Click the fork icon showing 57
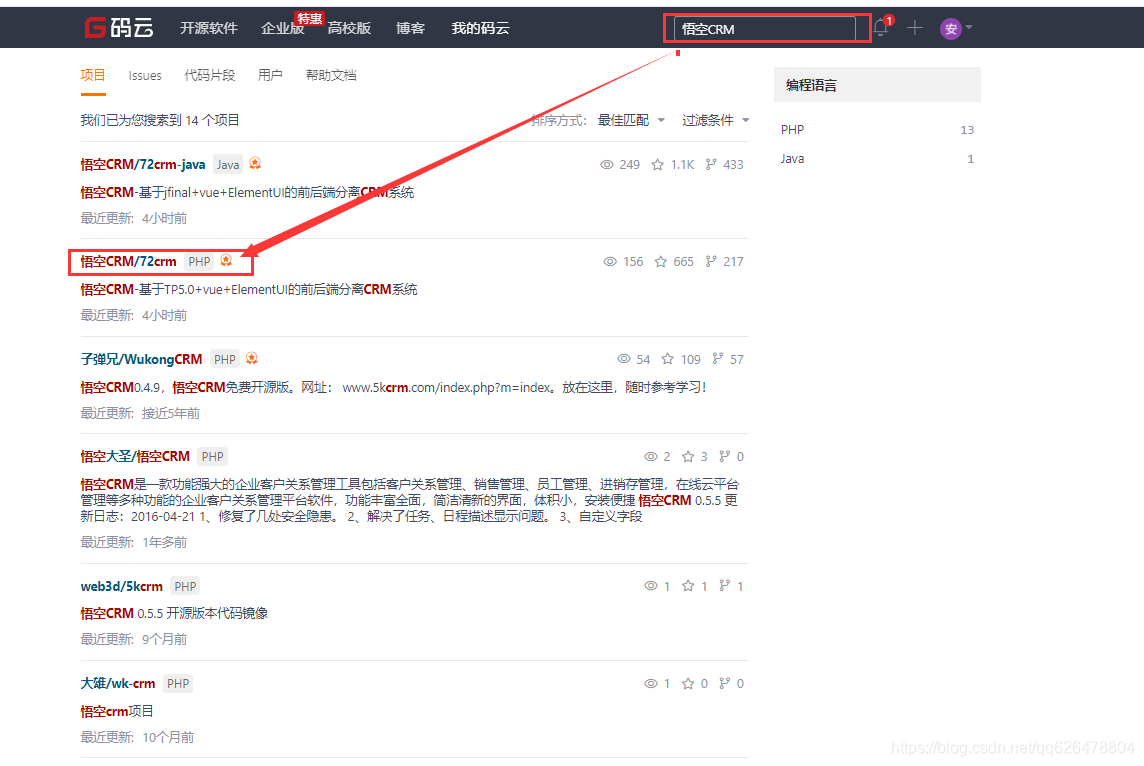This screenshot has height=766, width=1144. pos(718,359)
